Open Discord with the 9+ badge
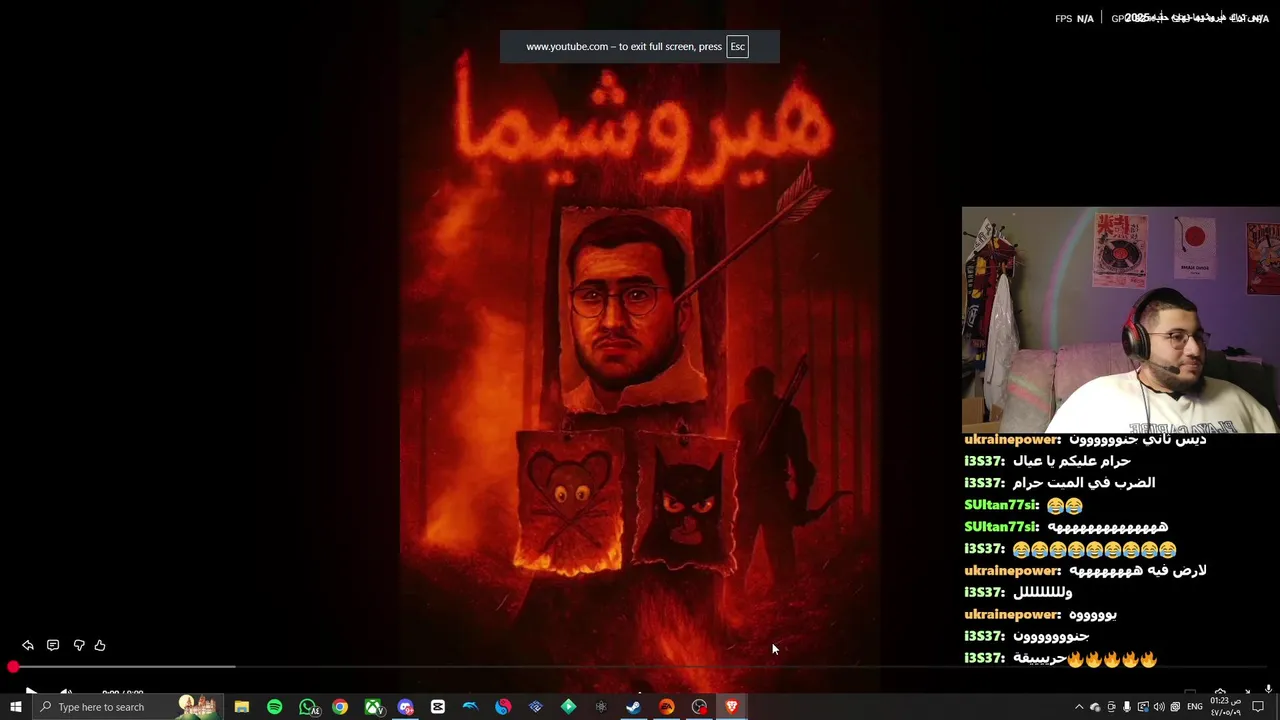 (x=405, y=707)
